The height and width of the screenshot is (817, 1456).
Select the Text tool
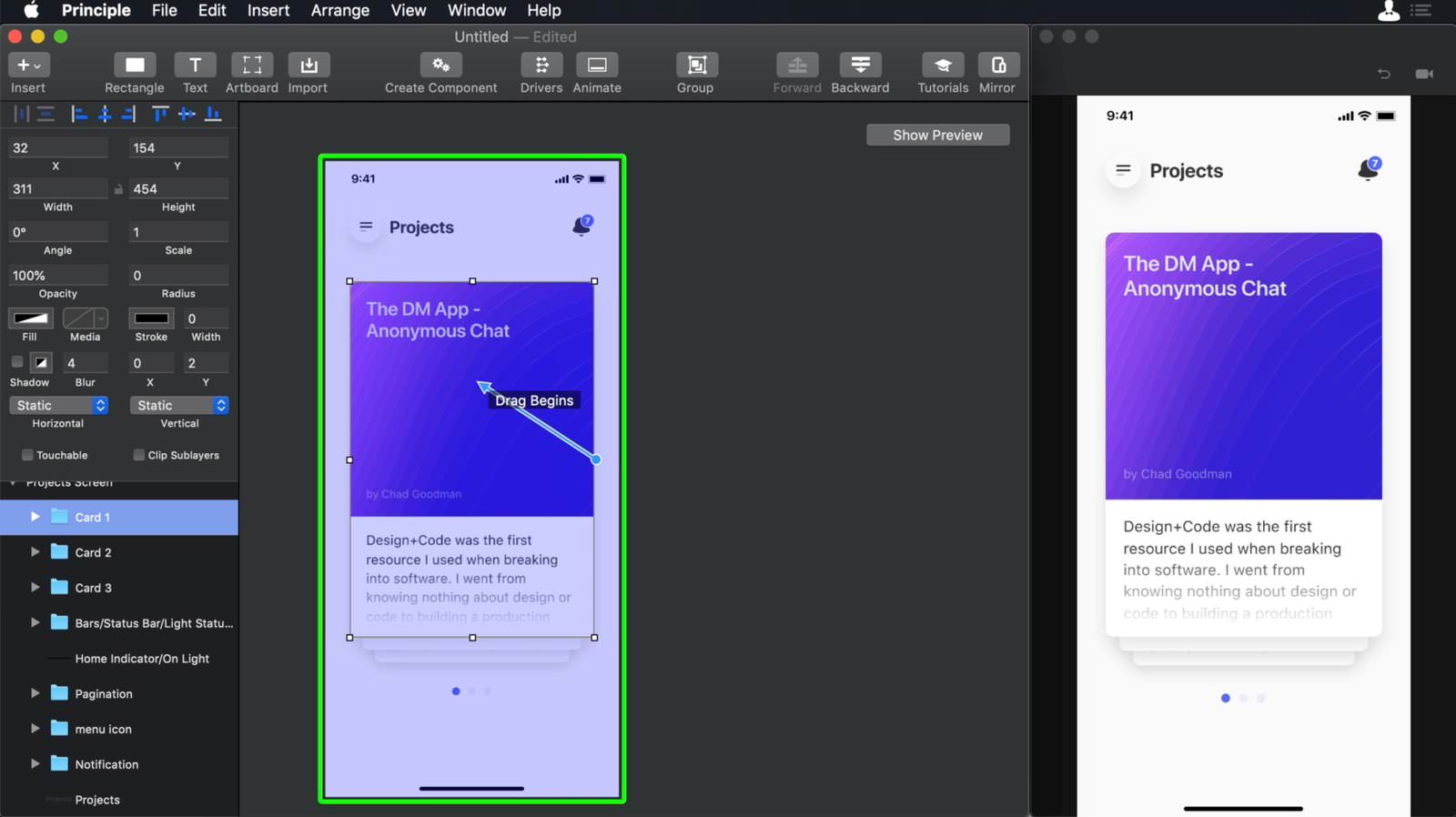tap(195, 66)
